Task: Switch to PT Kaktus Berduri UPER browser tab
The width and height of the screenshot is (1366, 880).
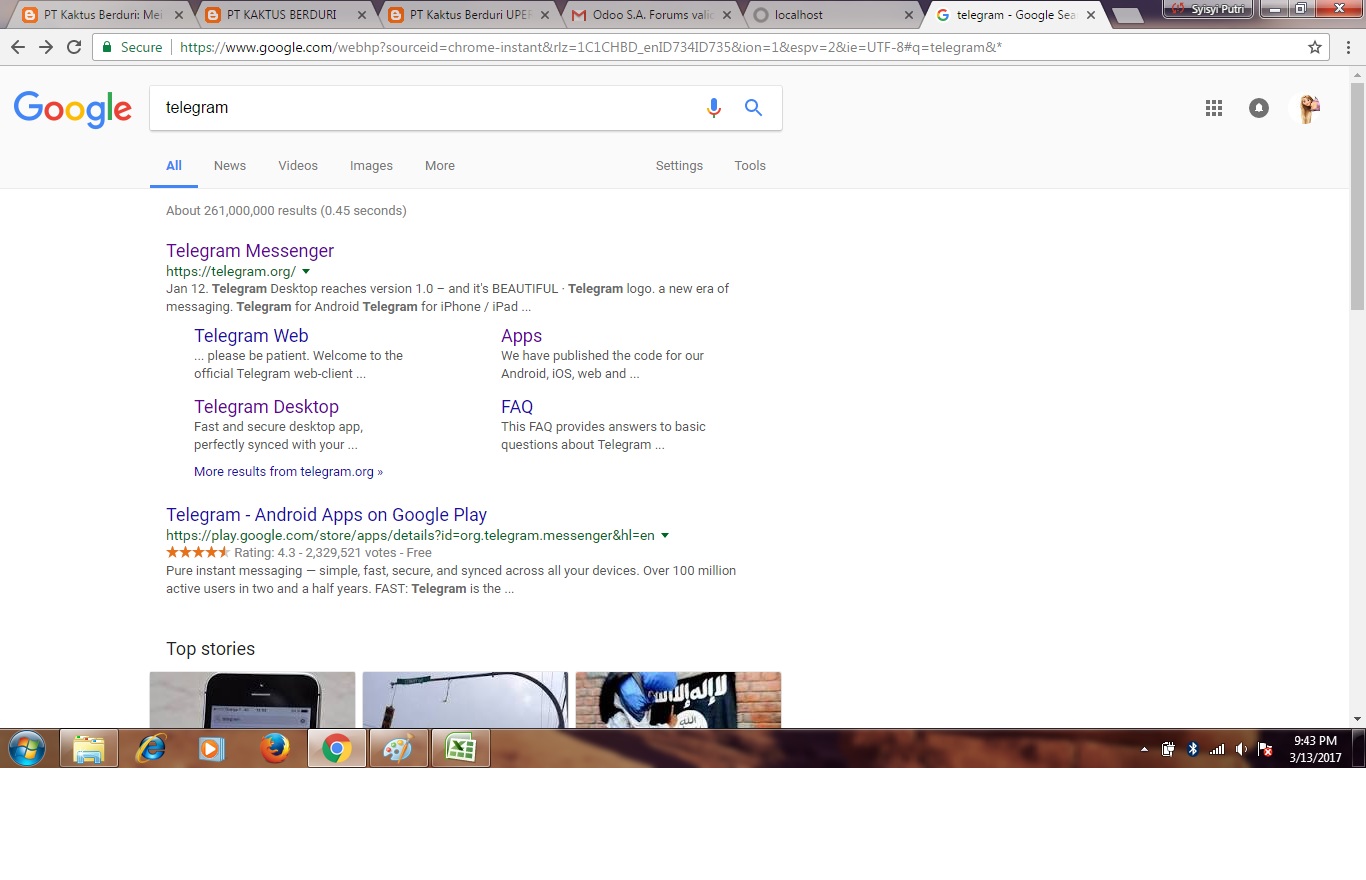Action: pos(466,15)
